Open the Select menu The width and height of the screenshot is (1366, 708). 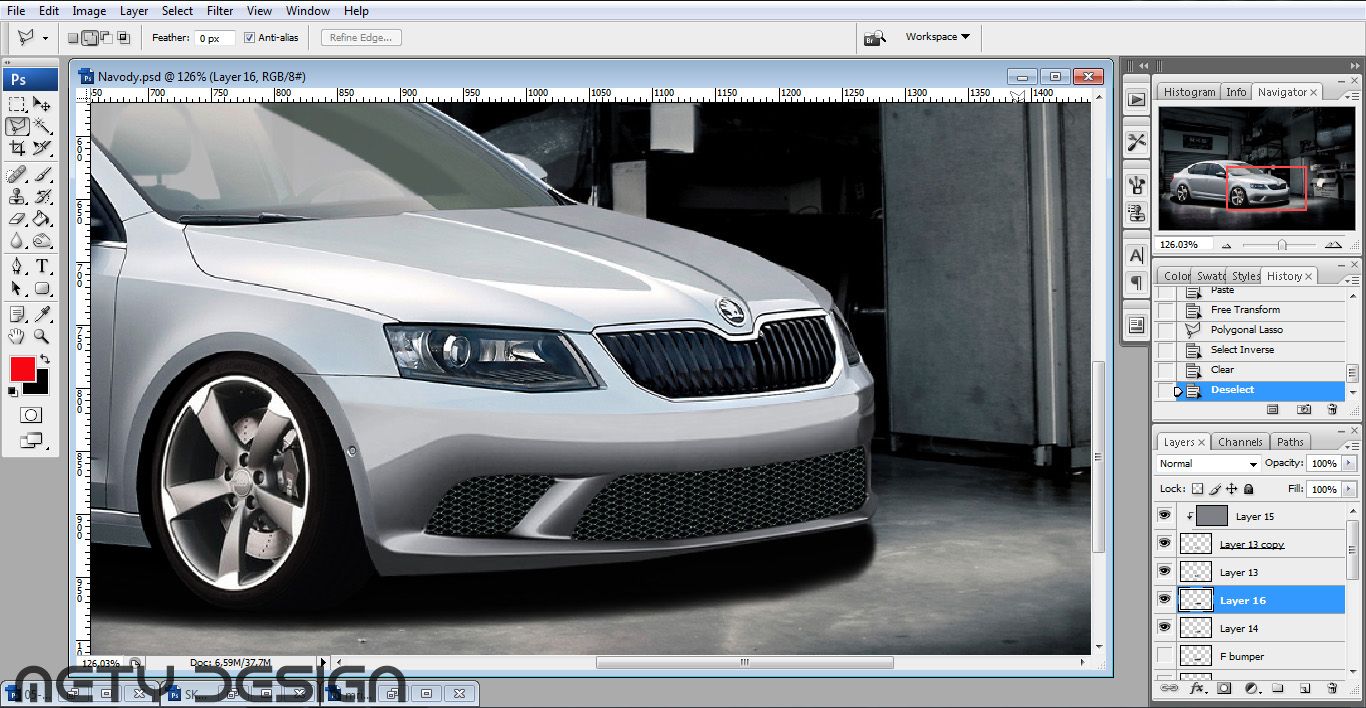click(177, 11)
